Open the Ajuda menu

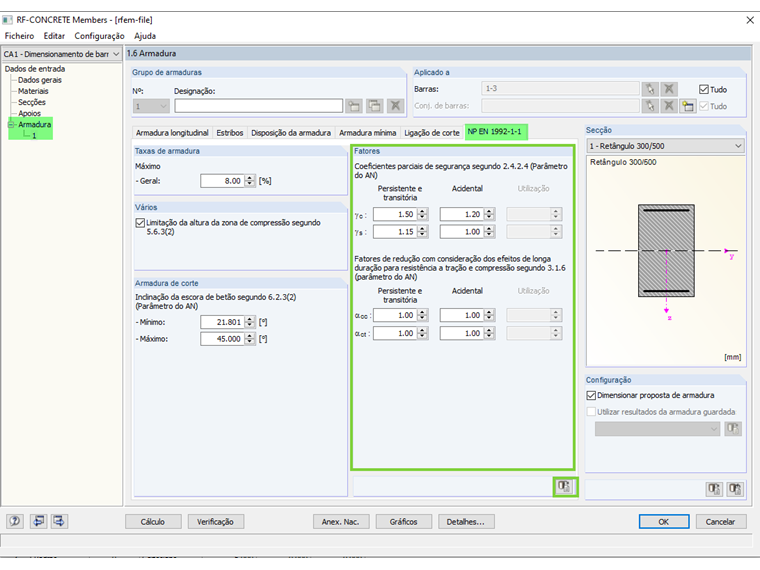145,36
